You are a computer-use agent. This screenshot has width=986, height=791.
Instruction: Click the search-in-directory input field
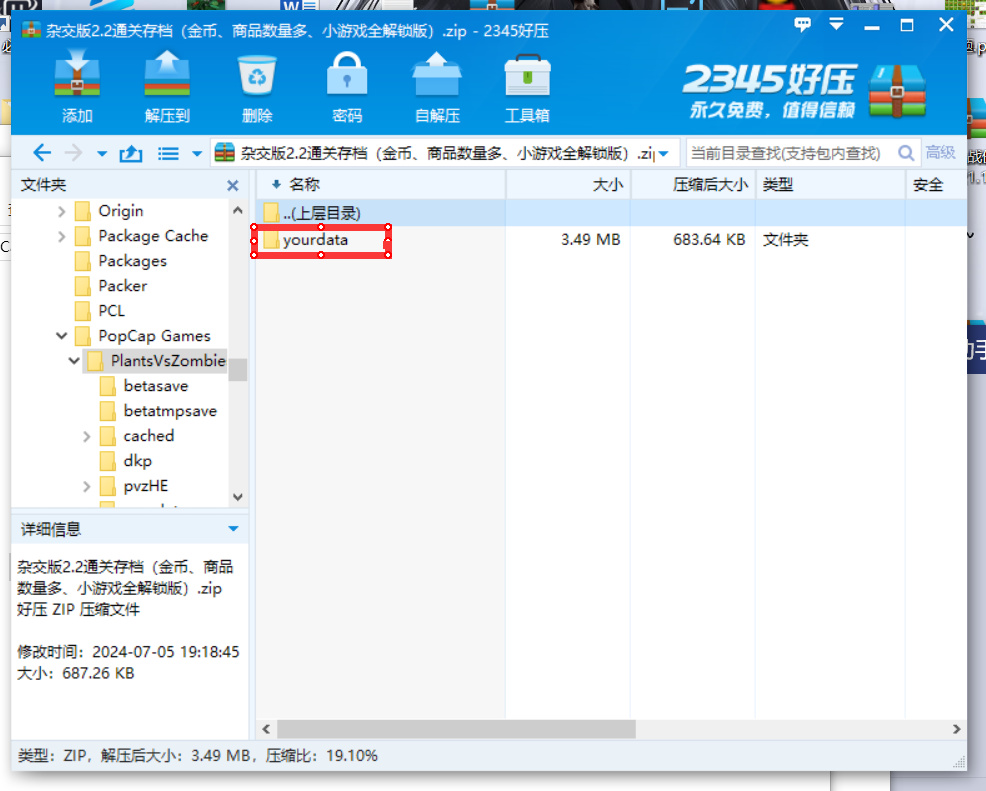pyautogui.click(x=790, y=153)
